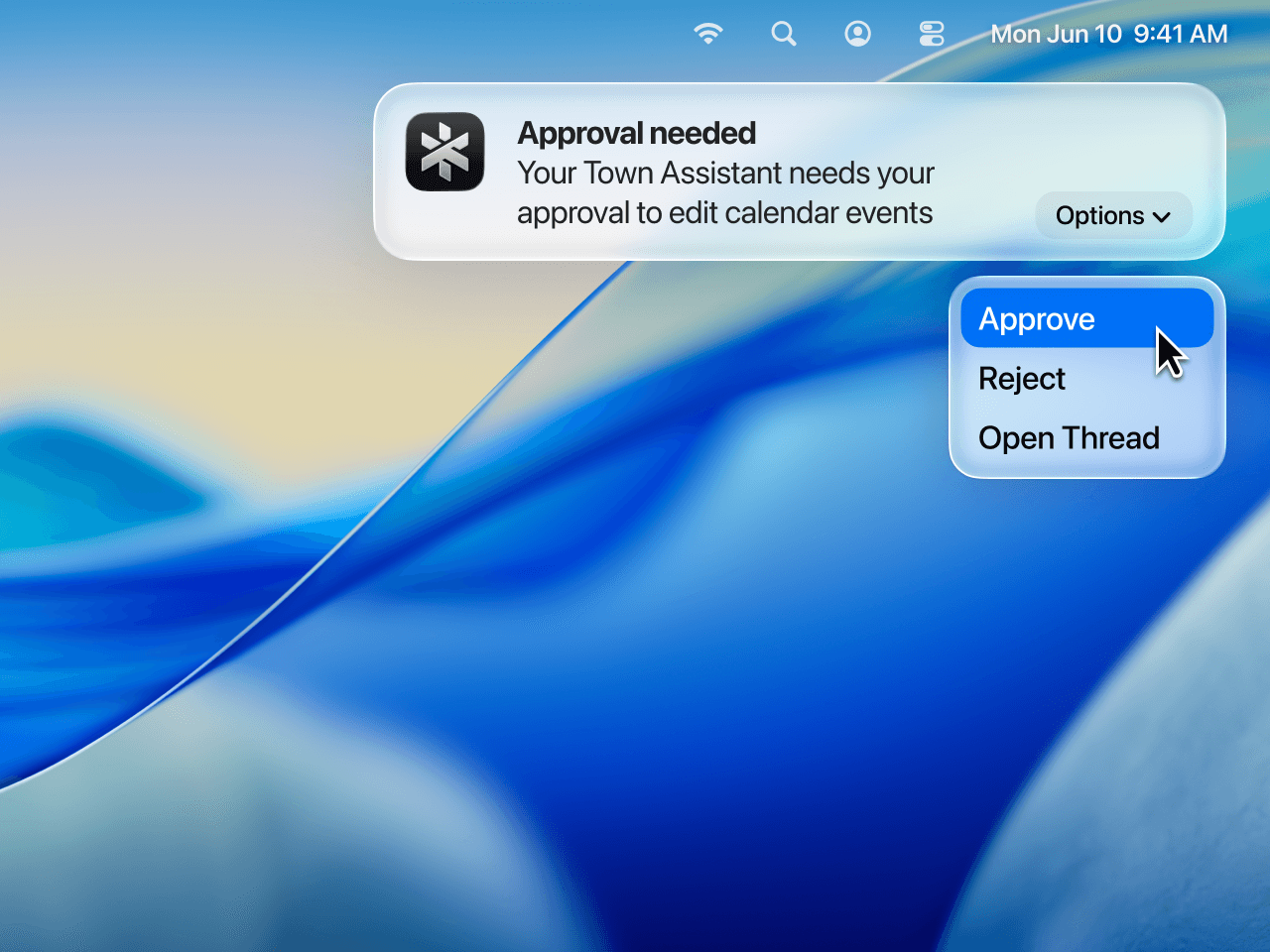Click the asterisk logo in the notification

coord(444,154)
